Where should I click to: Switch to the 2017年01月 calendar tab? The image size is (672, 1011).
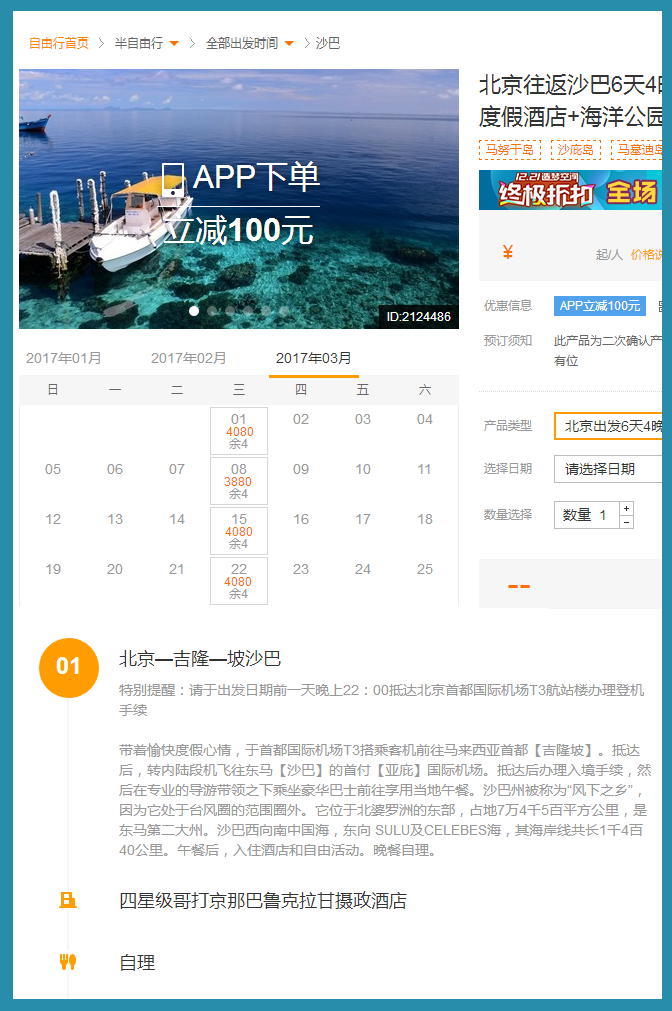pyautogui.click(x=64, y=358)
